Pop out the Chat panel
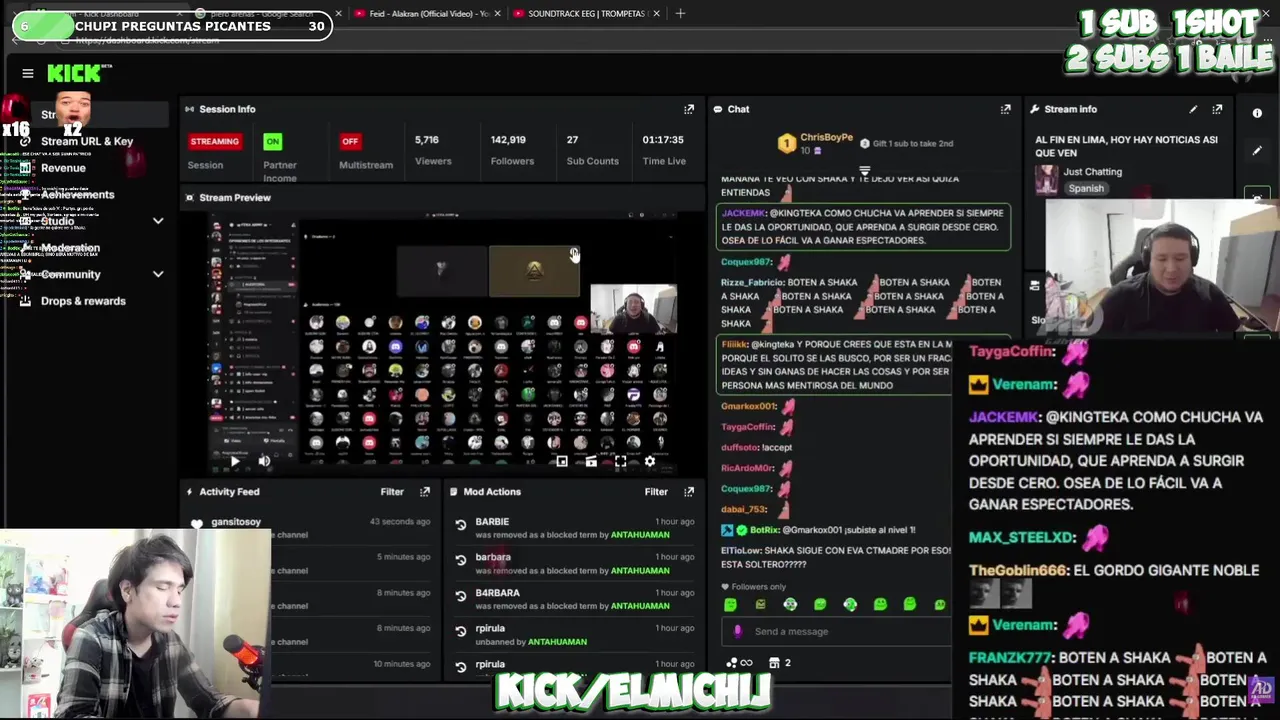The image size is (1280, 720). click(1005, 109)
